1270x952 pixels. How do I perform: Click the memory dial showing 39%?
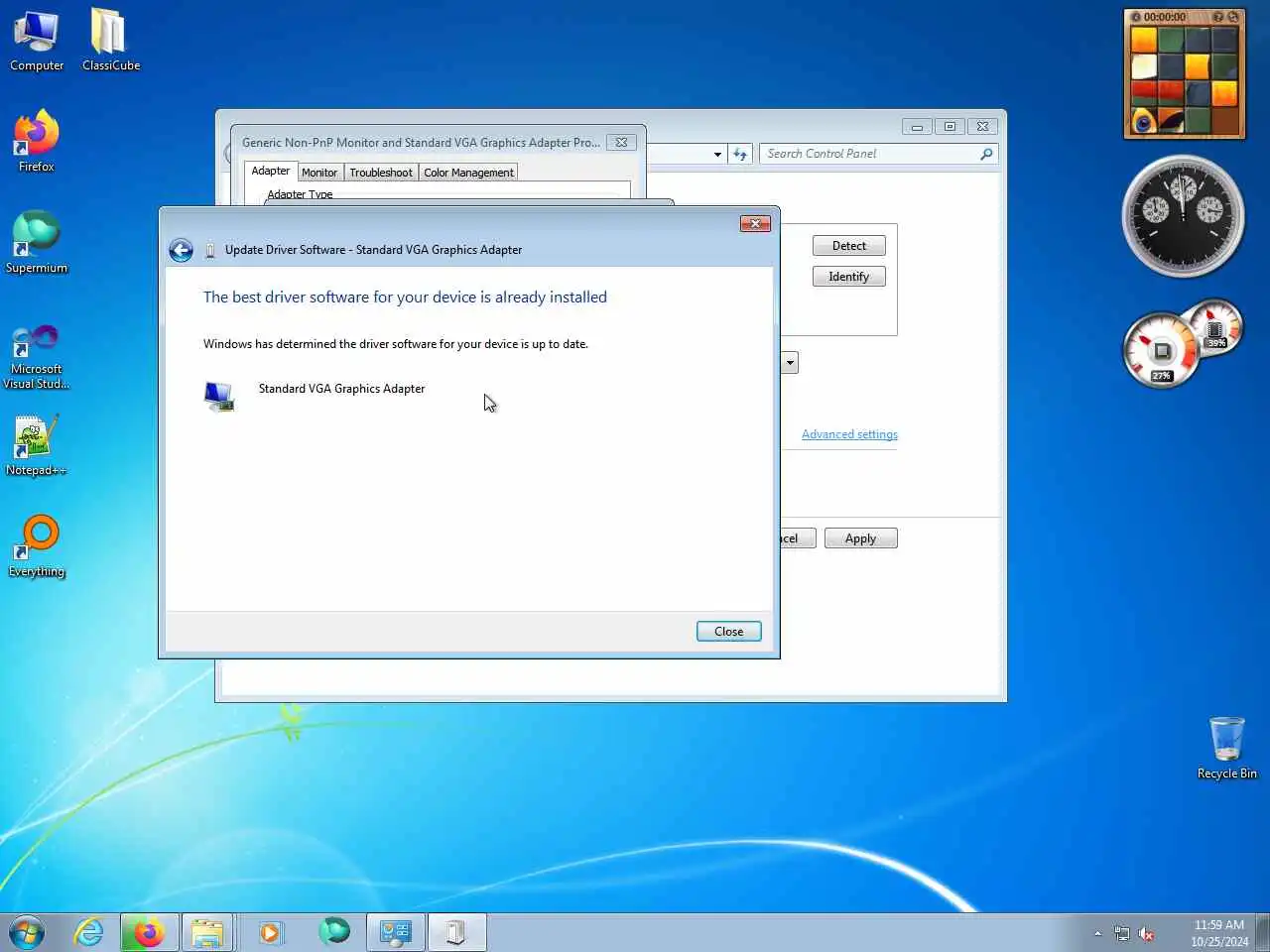pyautogui.click(x=1214, y=328)
